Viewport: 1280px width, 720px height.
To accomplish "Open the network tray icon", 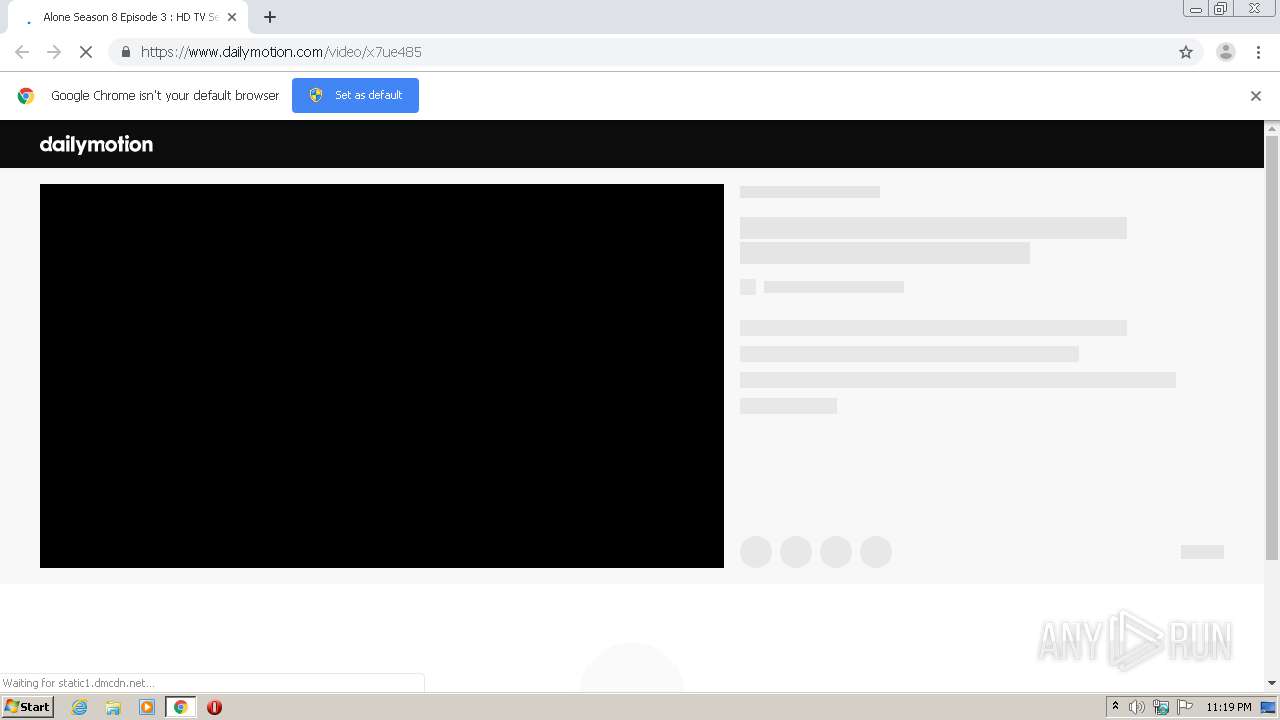I will (x=1161, y=707).
